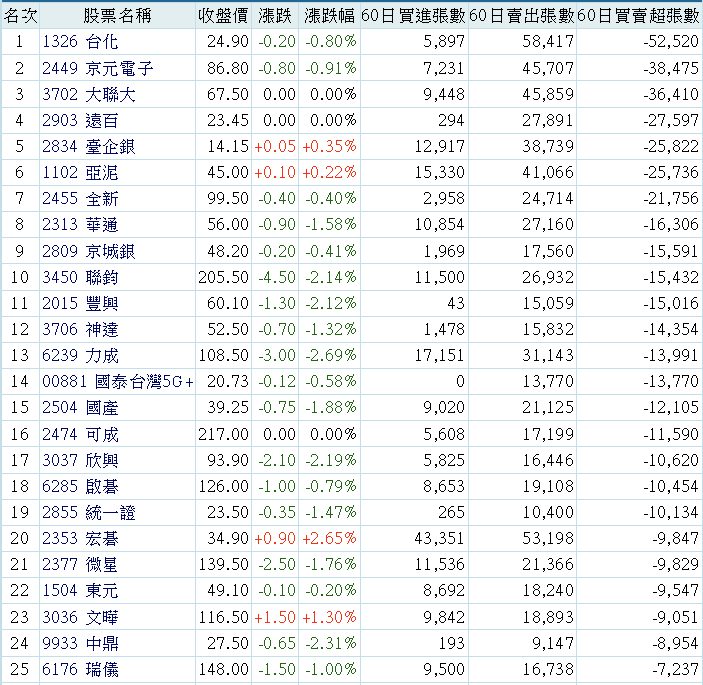Click the net value -7,237

point(676,669)
